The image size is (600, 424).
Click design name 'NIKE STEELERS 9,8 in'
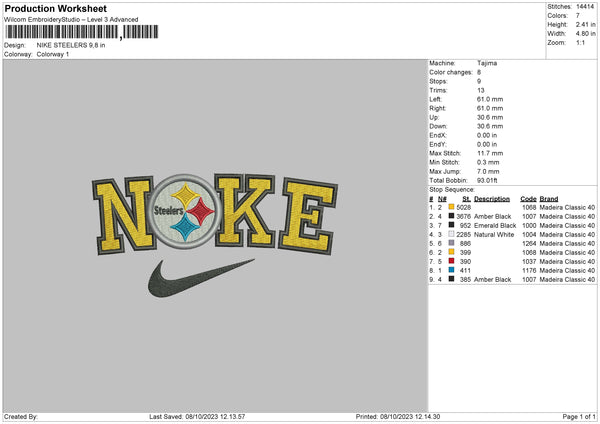[x=71, y=45]
